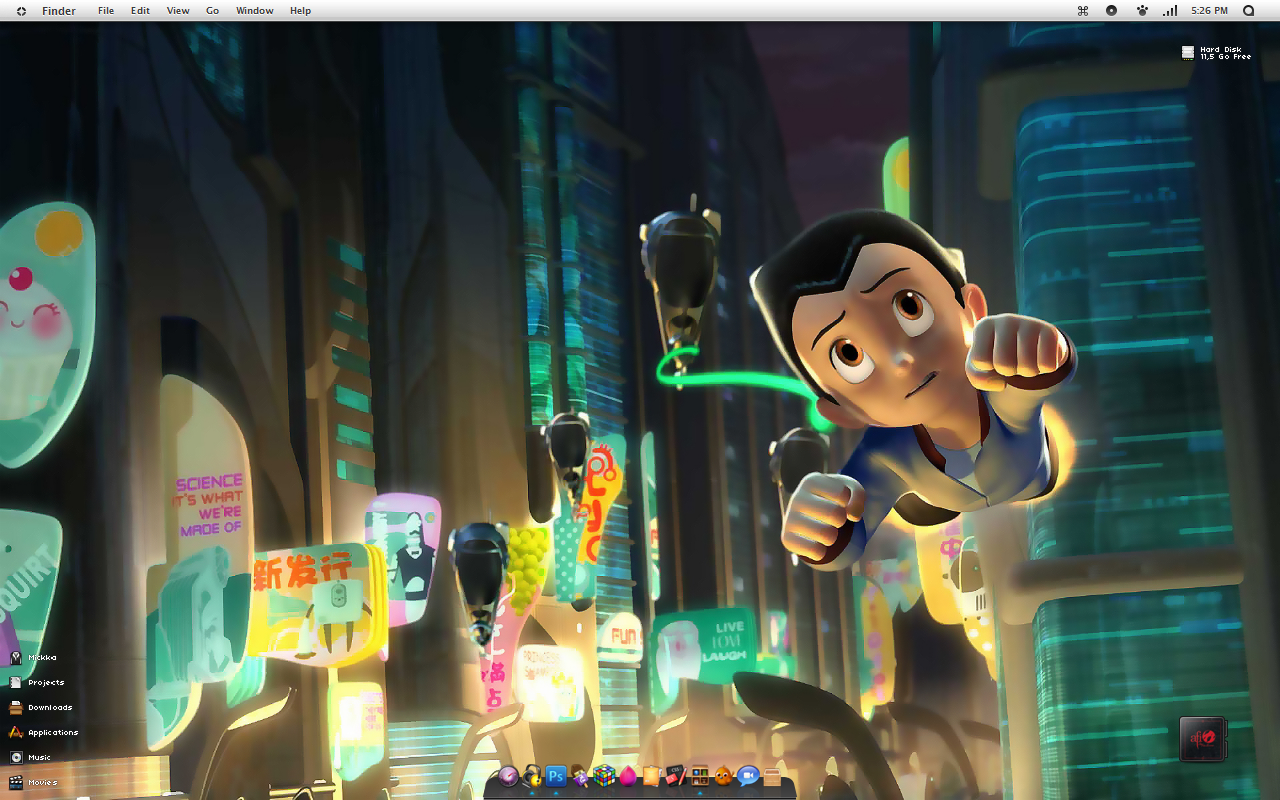Open the Go menu
The image size is (1280, 800).
tap(212, 11)
